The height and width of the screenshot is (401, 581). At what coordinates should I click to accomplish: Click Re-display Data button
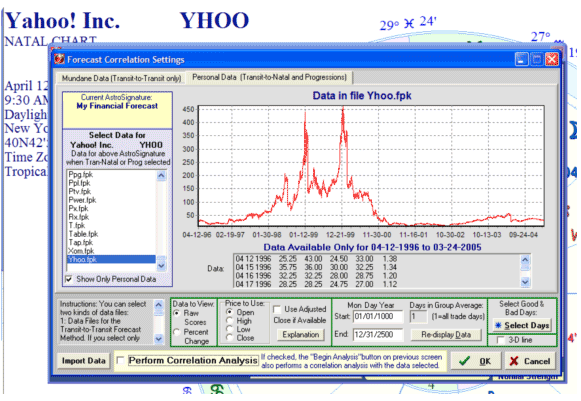pos(446,335)
